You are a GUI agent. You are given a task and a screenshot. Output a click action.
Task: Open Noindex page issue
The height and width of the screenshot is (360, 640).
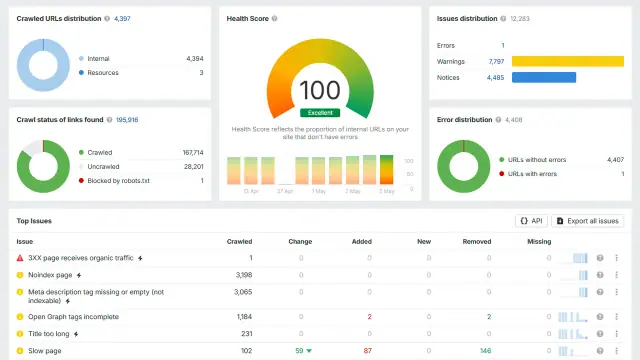(50, 275)
